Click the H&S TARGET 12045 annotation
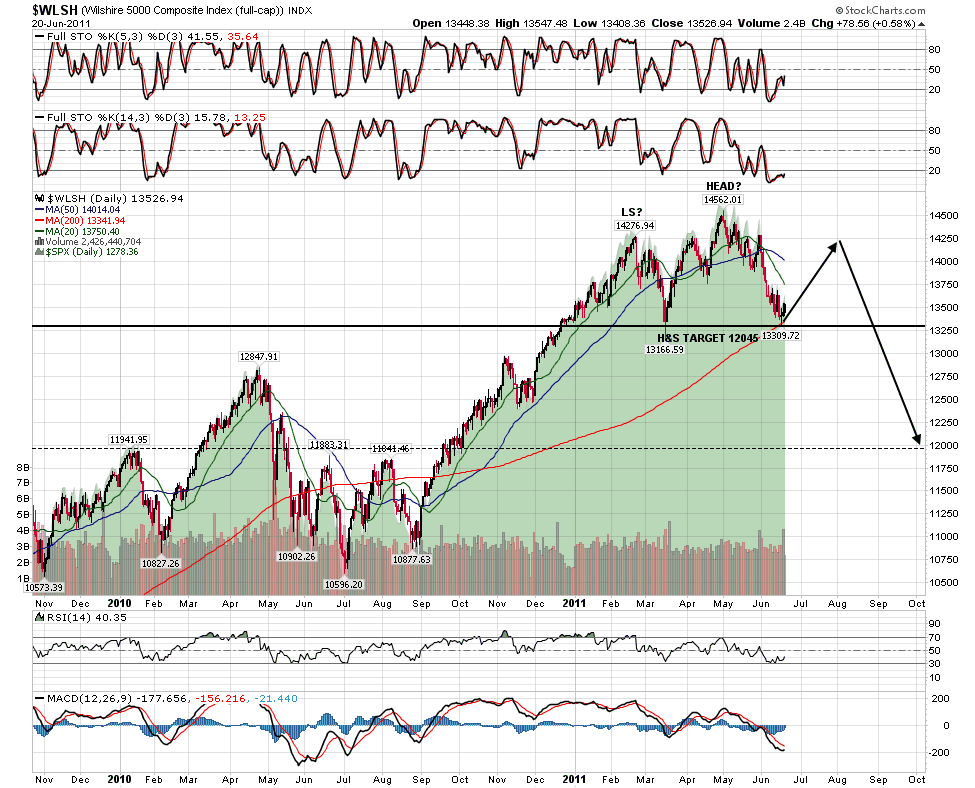The width and height of the screenshot is (975, 788). (707, 338)
